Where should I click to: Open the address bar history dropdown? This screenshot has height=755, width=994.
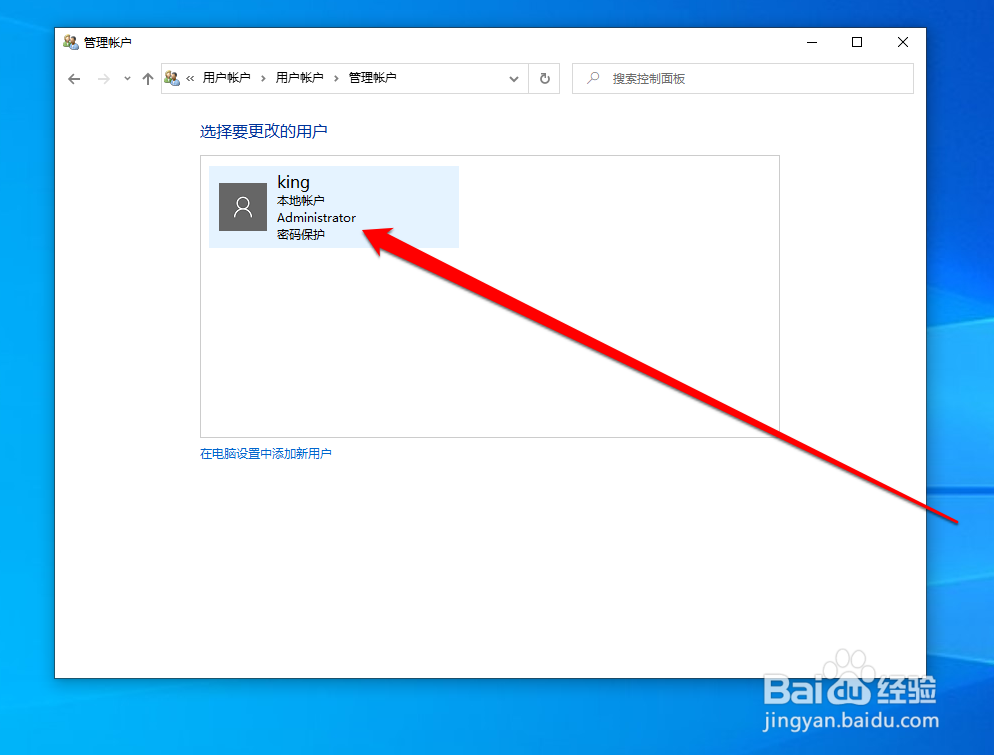point(514,79)
